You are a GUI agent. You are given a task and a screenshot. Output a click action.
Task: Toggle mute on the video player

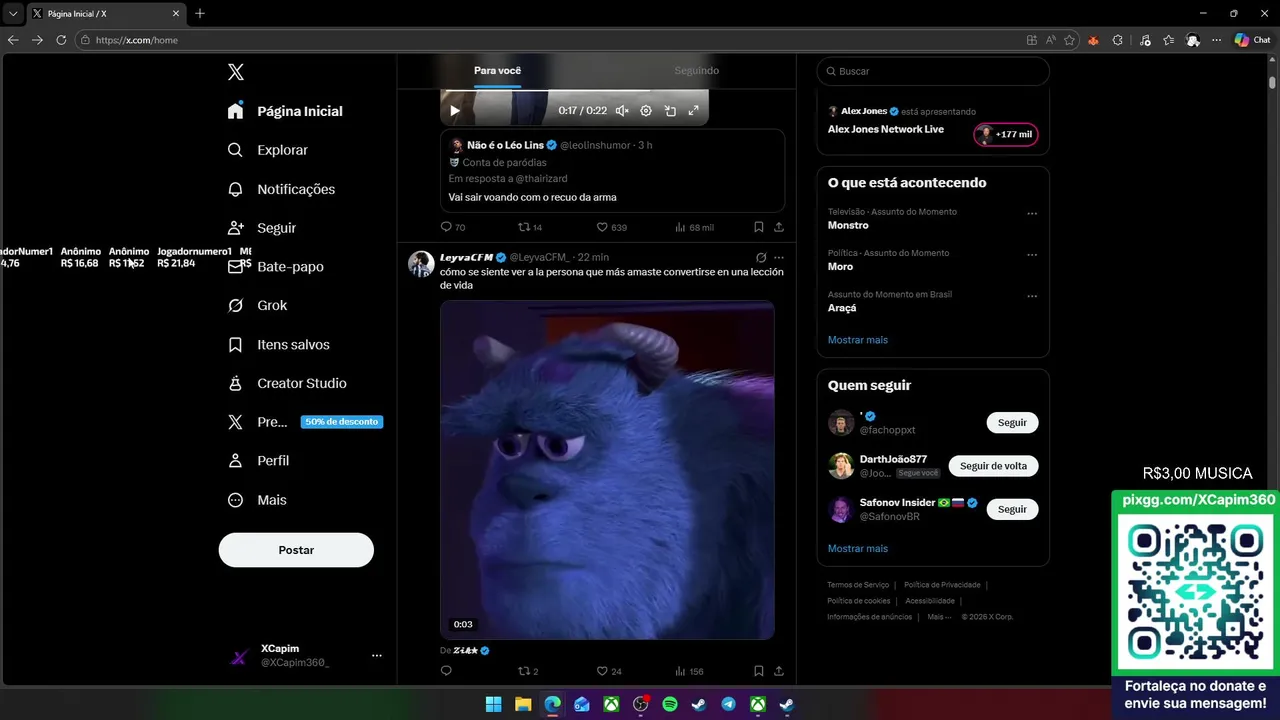622,111
